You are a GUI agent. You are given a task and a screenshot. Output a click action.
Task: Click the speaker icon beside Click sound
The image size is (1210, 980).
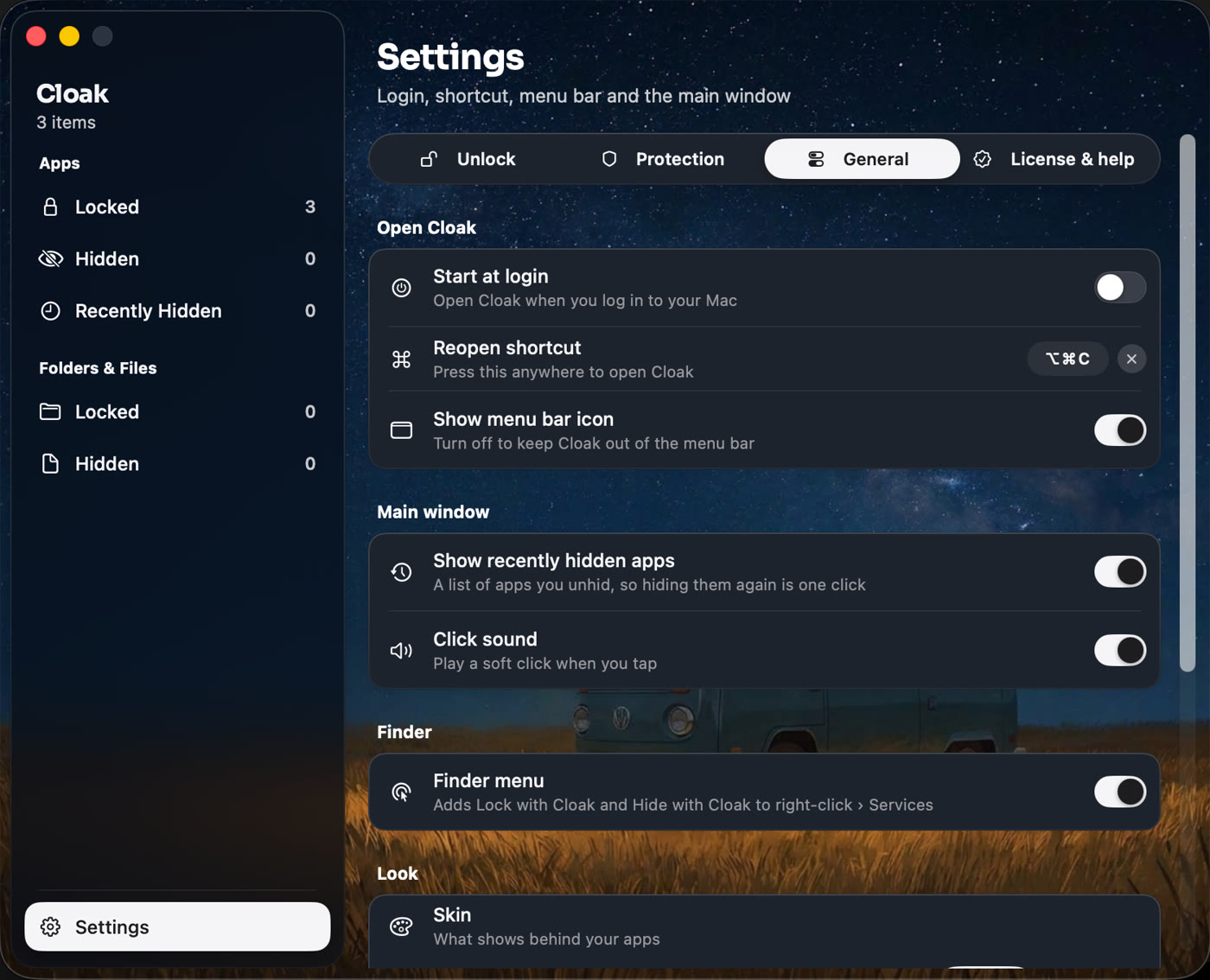[x=401, y=651]
